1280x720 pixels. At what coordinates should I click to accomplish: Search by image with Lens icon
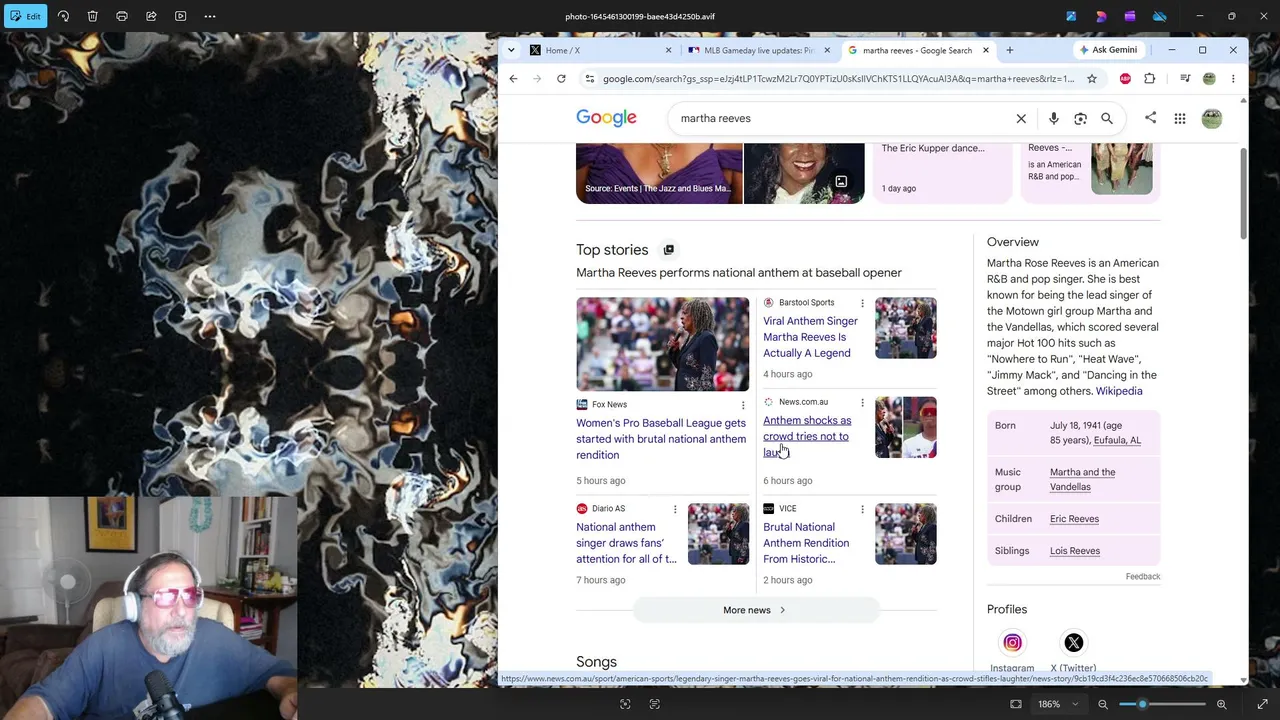click(x=1080, y=118)
